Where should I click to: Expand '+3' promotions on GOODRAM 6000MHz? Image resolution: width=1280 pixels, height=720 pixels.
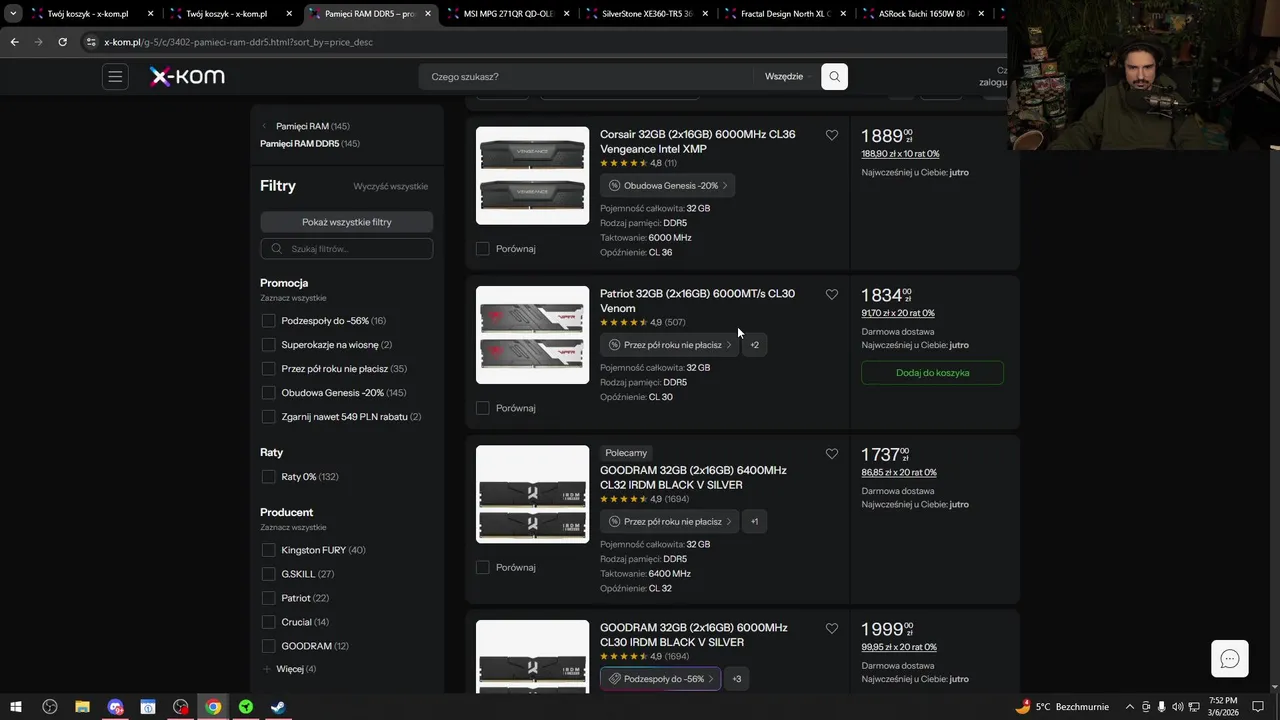tap(736, 679)
